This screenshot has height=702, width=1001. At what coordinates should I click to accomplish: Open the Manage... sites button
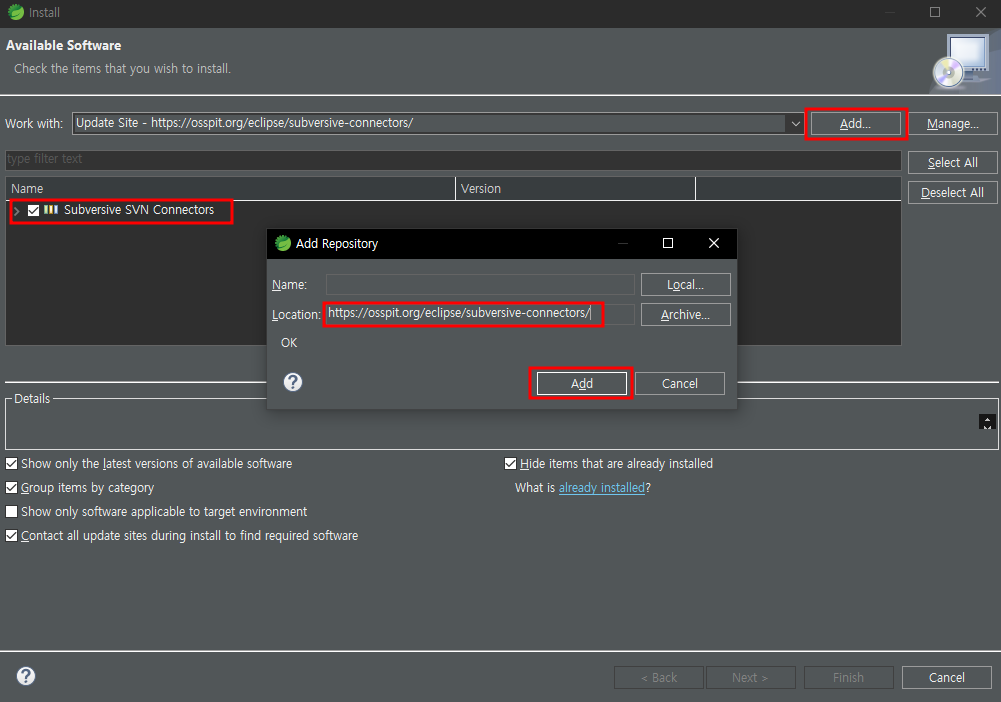coord(952,124)
